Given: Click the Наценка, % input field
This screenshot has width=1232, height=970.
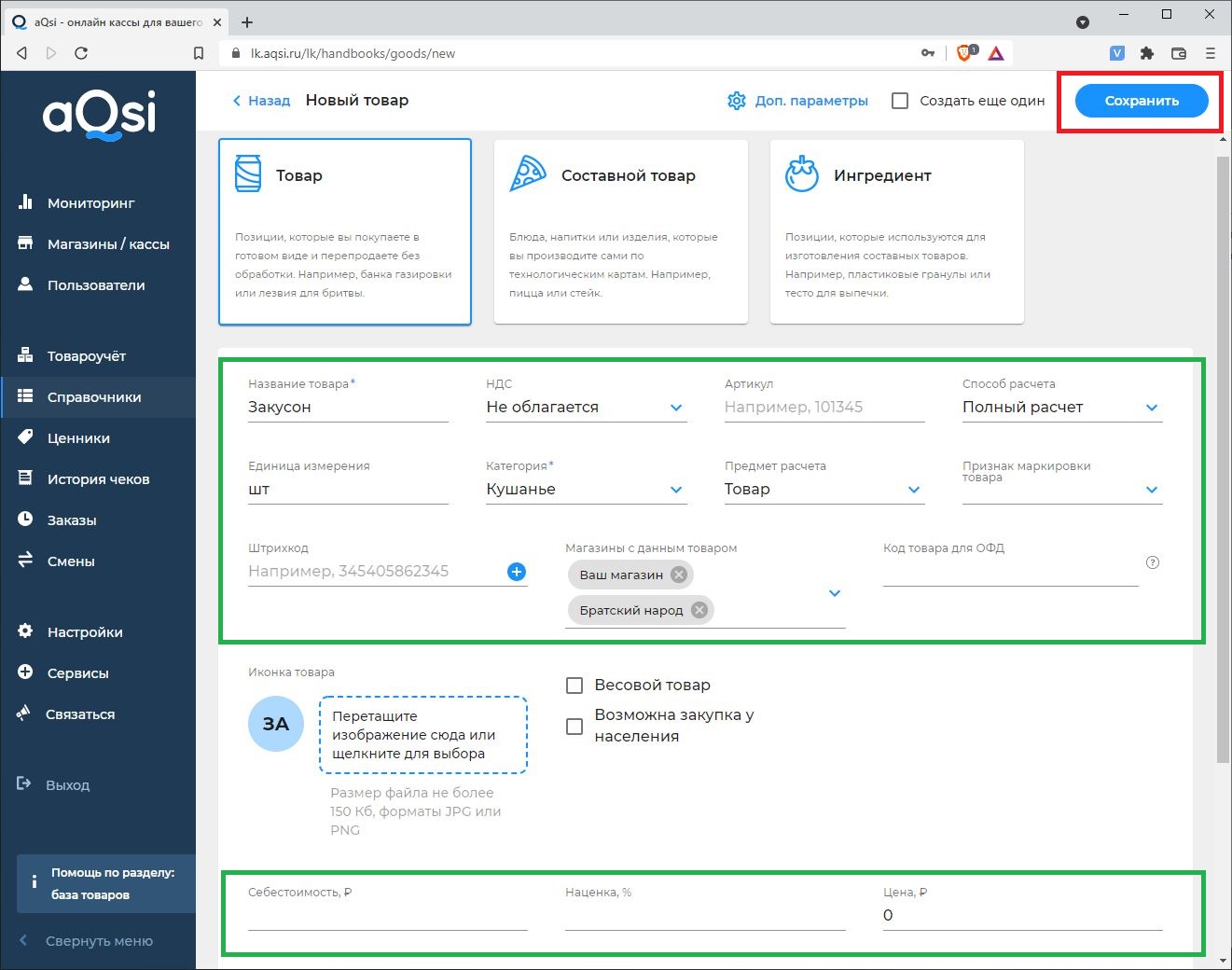Looking at the screenshot, I should (x=705, y=916).
